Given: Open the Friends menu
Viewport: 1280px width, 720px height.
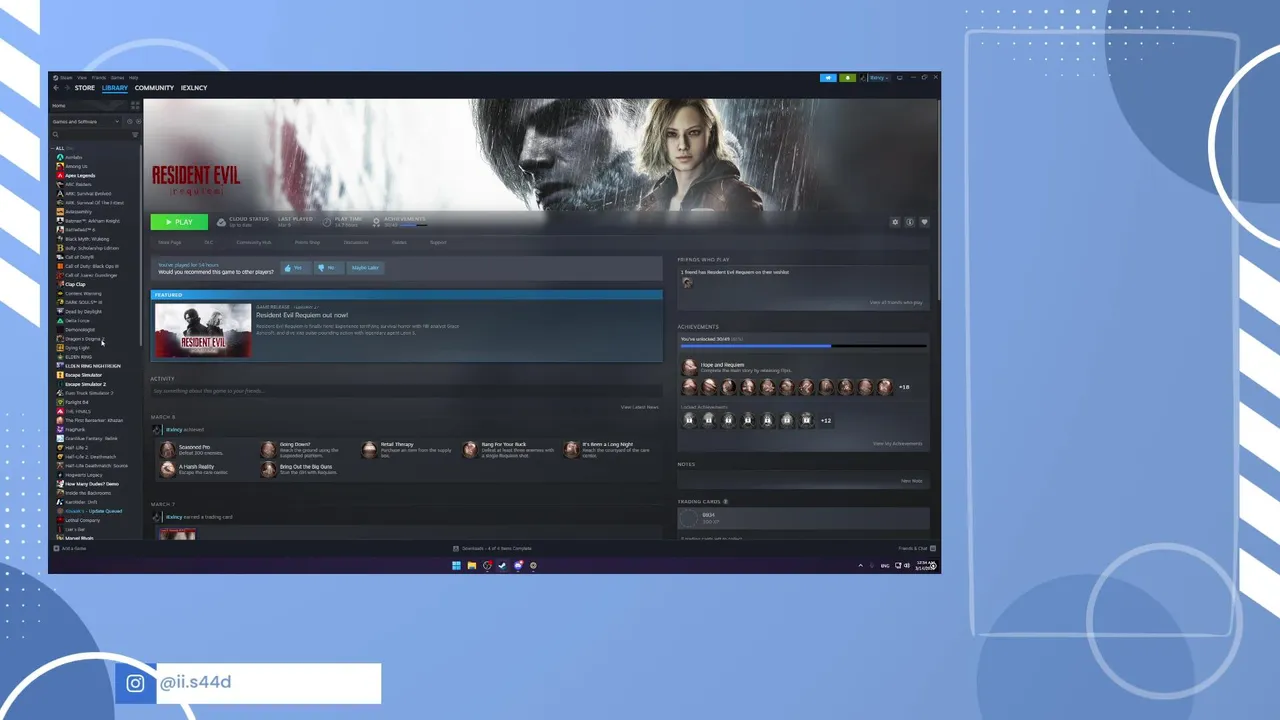Looking at the screenshot, I should point(99,78).
